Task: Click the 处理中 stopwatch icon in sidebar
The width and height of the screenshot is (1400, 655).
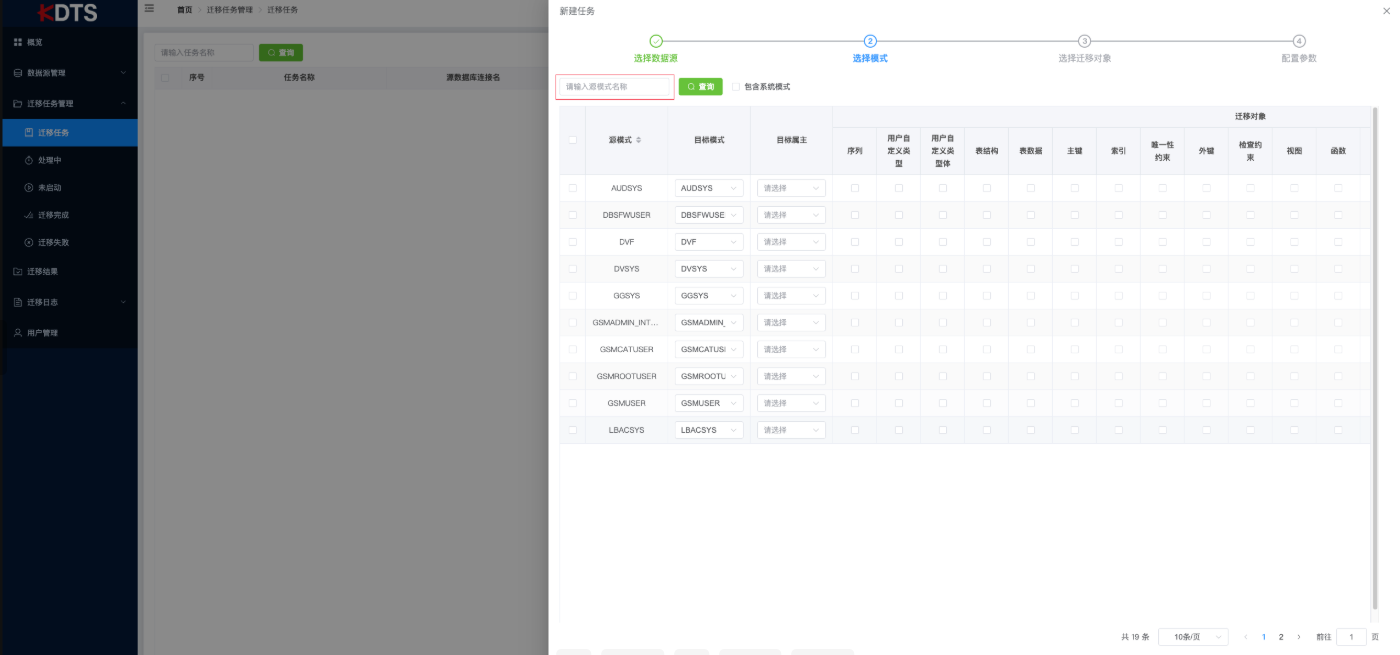Action: [x=29, y=160]
